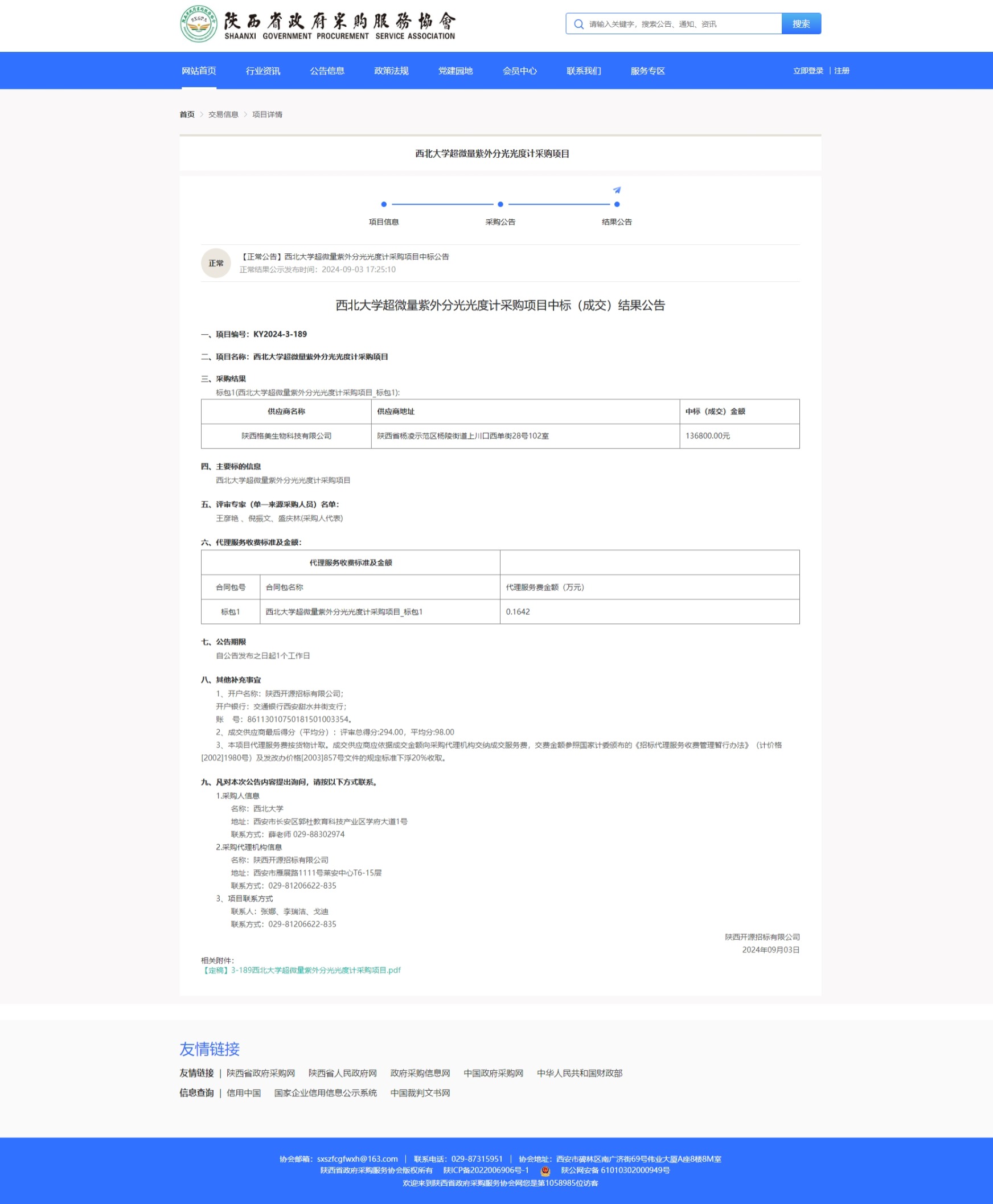Click the 注册 link

click(842, 71)
